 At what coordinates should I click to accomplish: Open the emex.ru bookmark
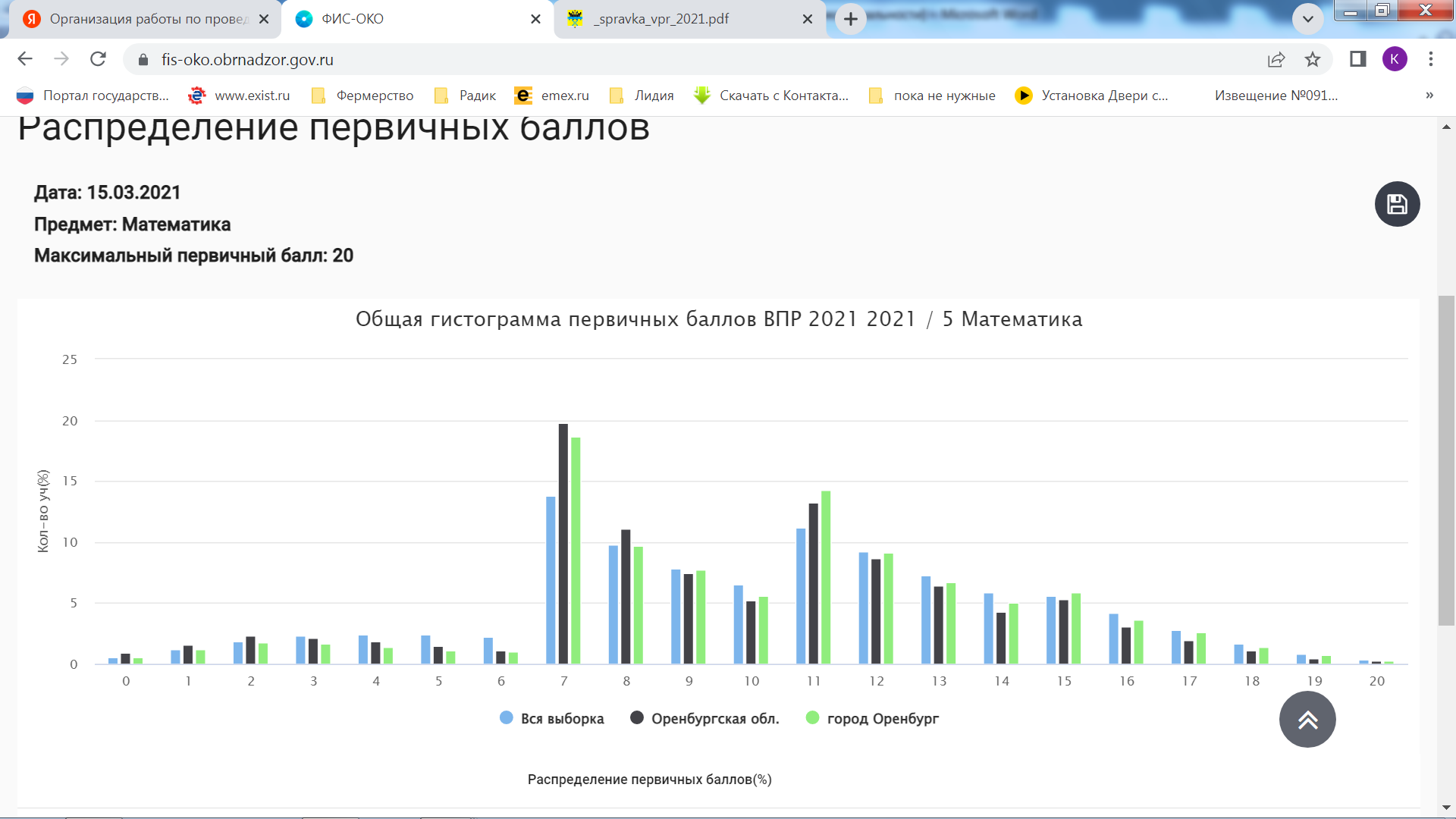pyautogui.click(x=552, y=96)
